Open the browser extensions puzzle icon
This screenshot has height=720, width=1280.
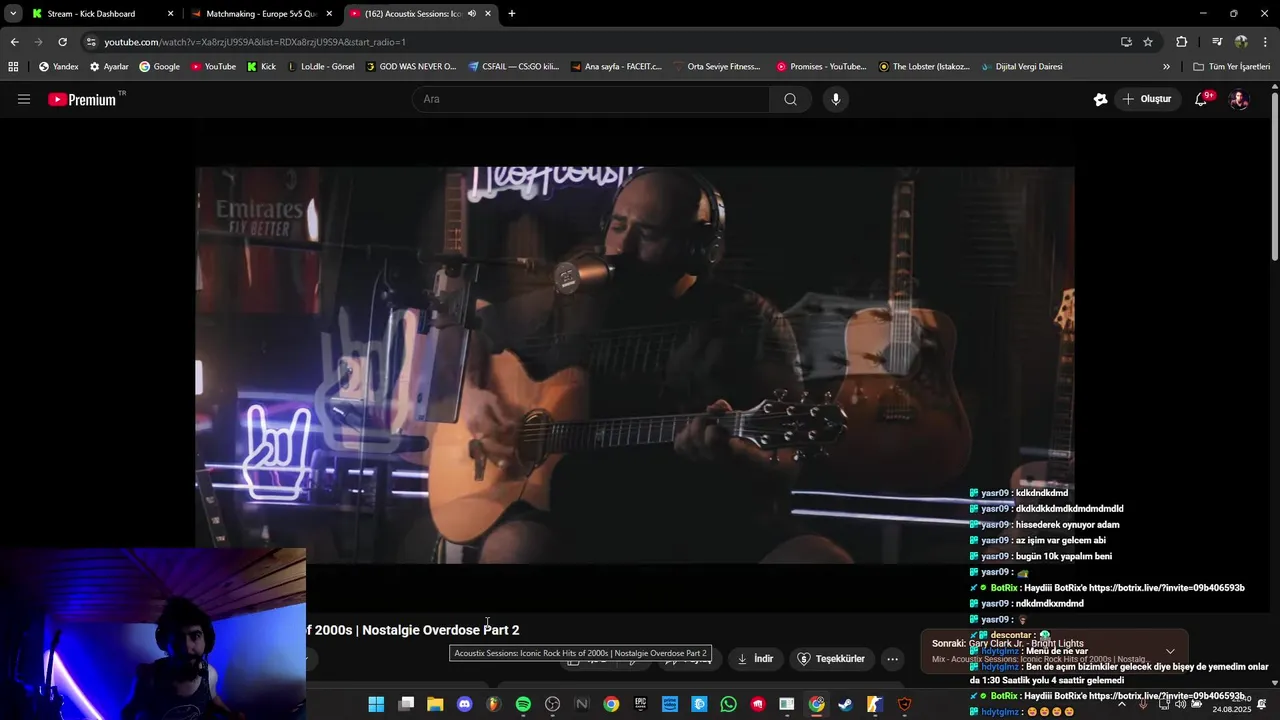click(1181, 42)
